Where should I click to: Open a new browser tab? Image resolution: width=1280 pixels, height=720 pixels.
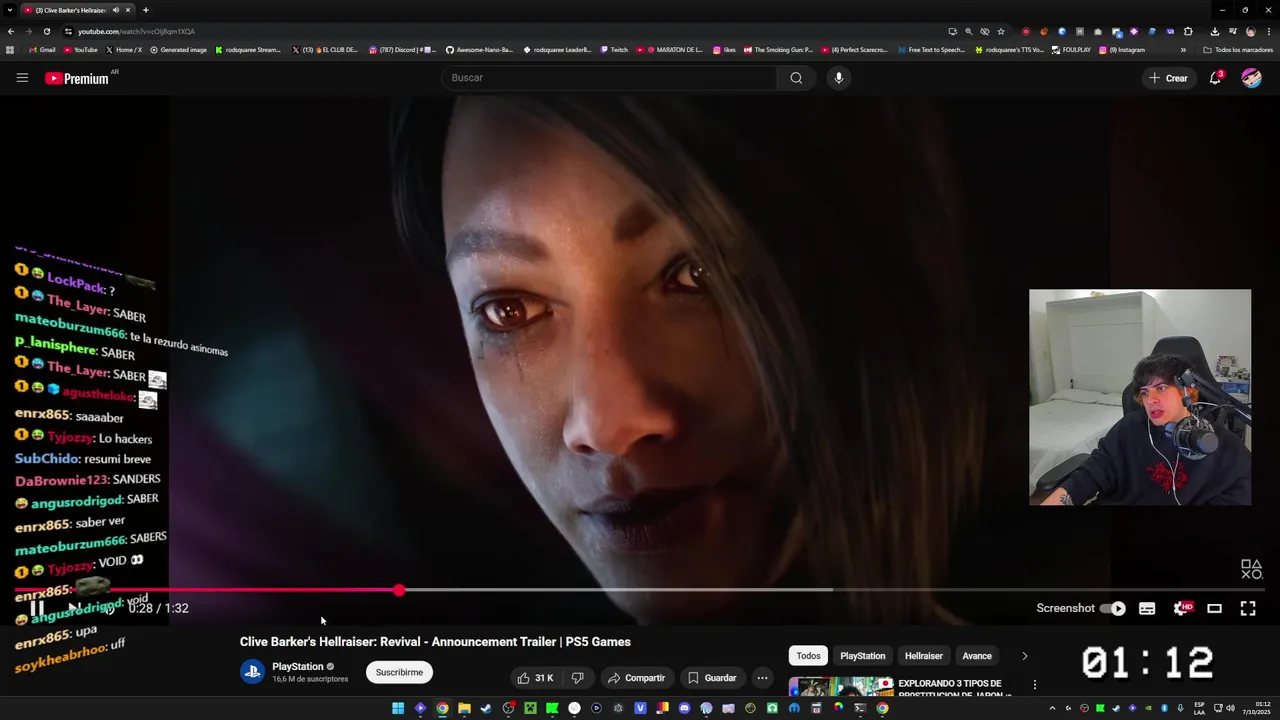[x=145, y=10]
